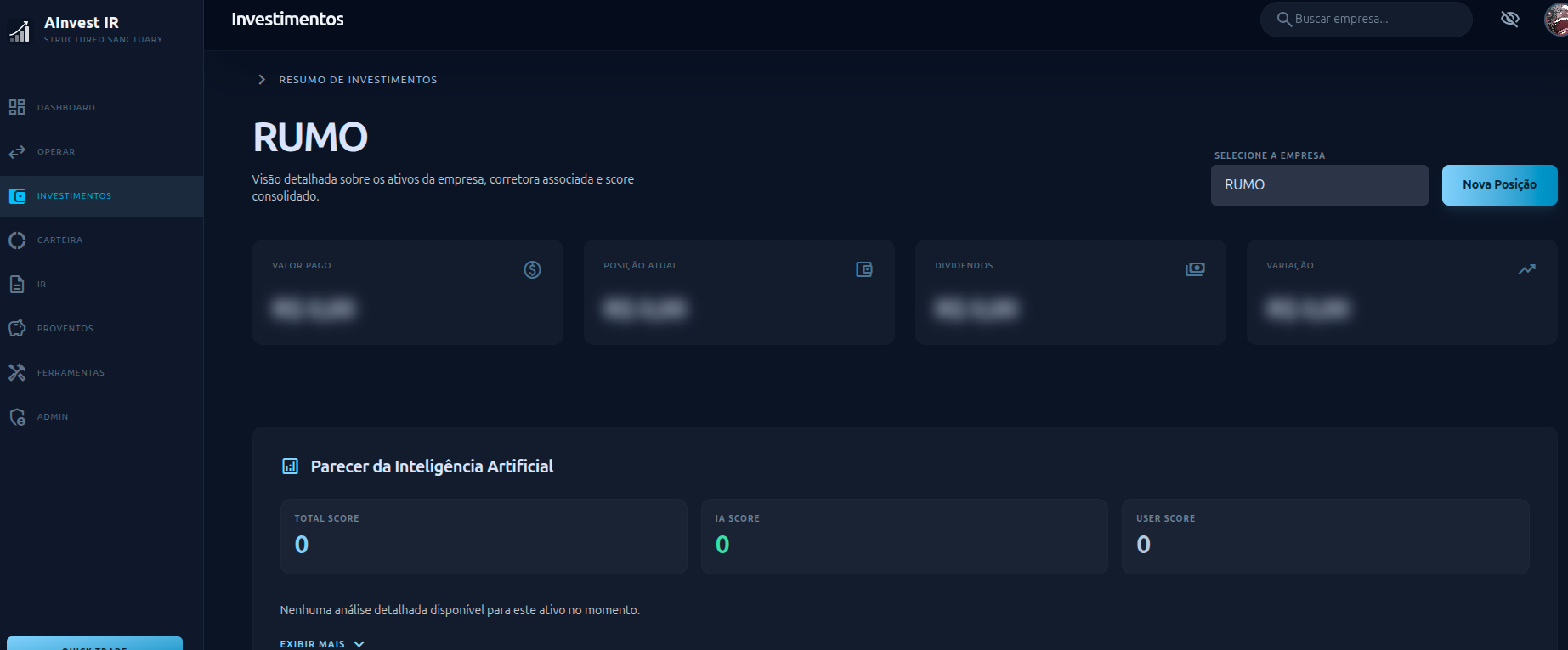Expand the Resumo de Investimentos chevron
Viewport: 1568px width, 650px height.
(262, 79)
